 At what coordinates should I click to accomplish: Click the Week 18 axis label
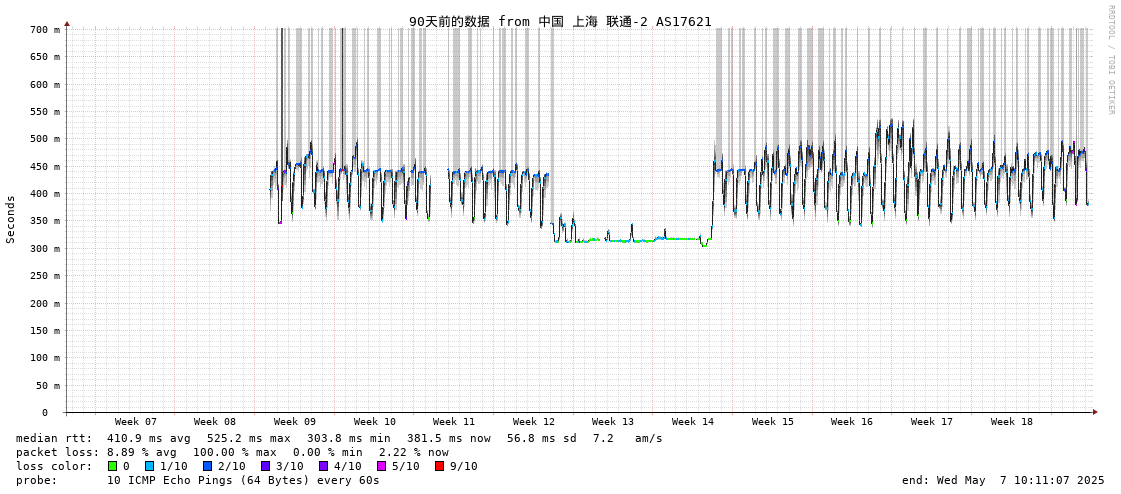(1012, 422)
